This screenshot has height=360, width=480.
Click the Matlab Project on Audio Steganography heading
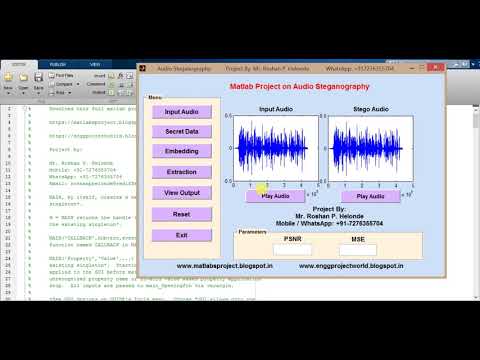point(299,87)
